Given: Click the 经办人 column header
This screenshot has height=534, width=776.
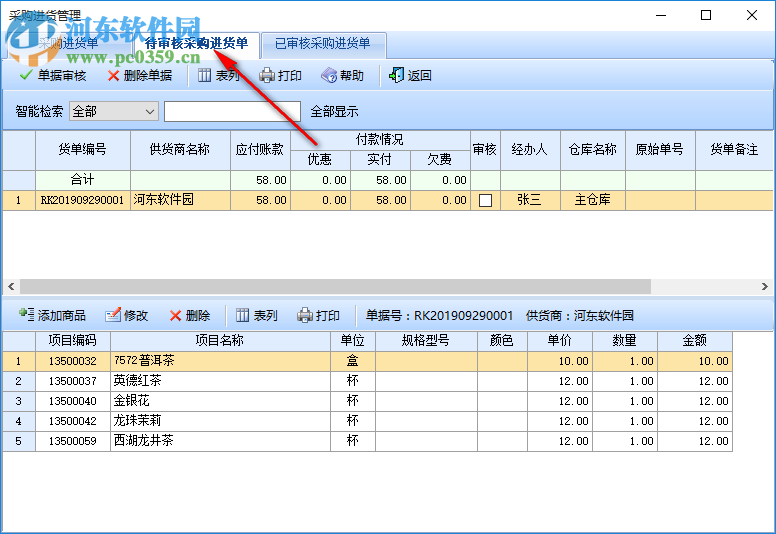Looking at the screenshot, I should click(x=530, y=150).
